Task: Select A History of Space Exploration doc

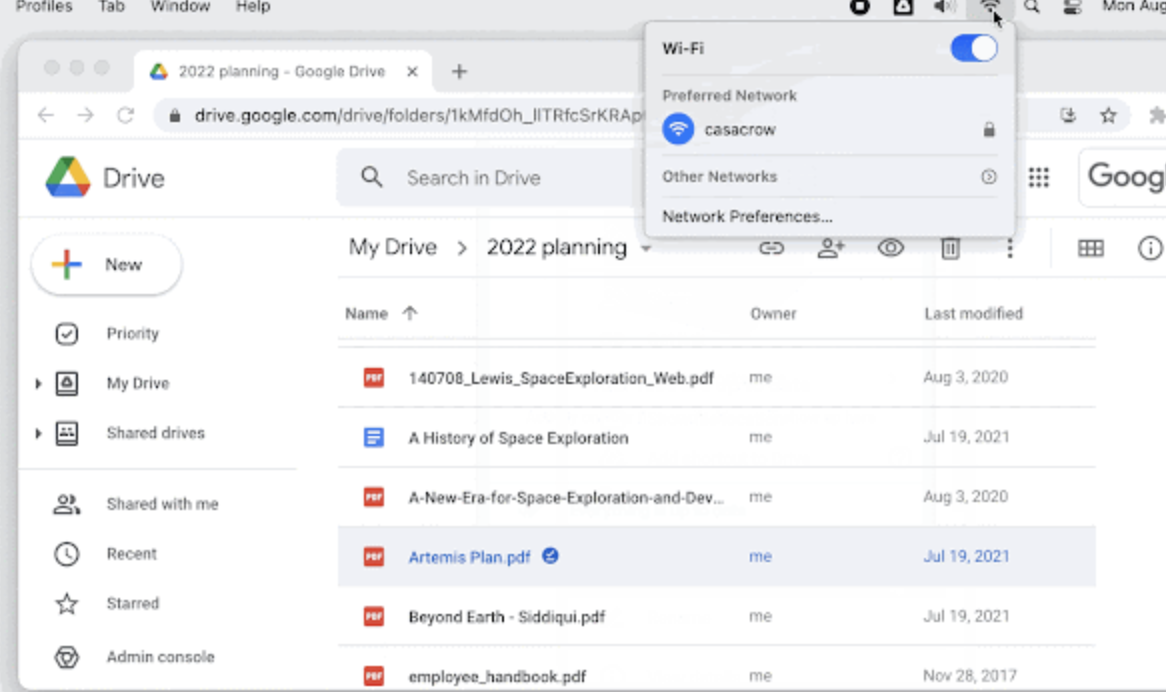Action: [x=717, y=437]
